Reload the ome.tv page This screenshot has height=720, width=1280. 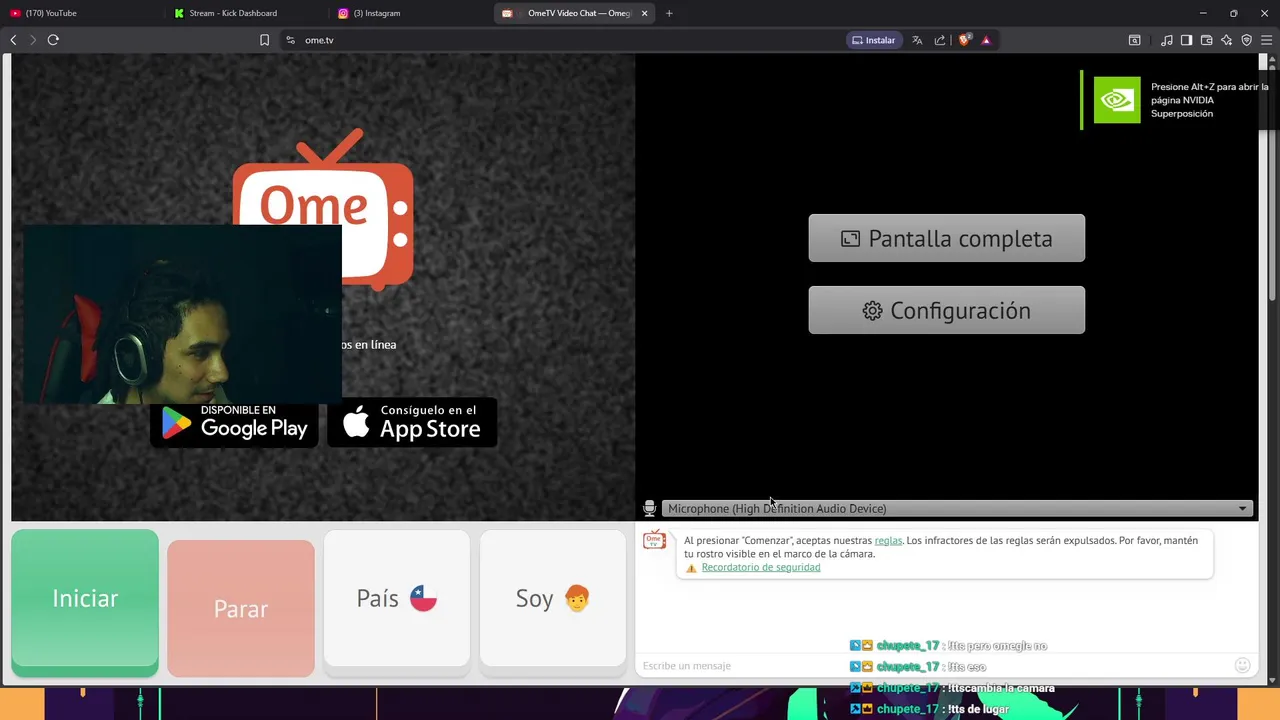(x=53, y=40)
